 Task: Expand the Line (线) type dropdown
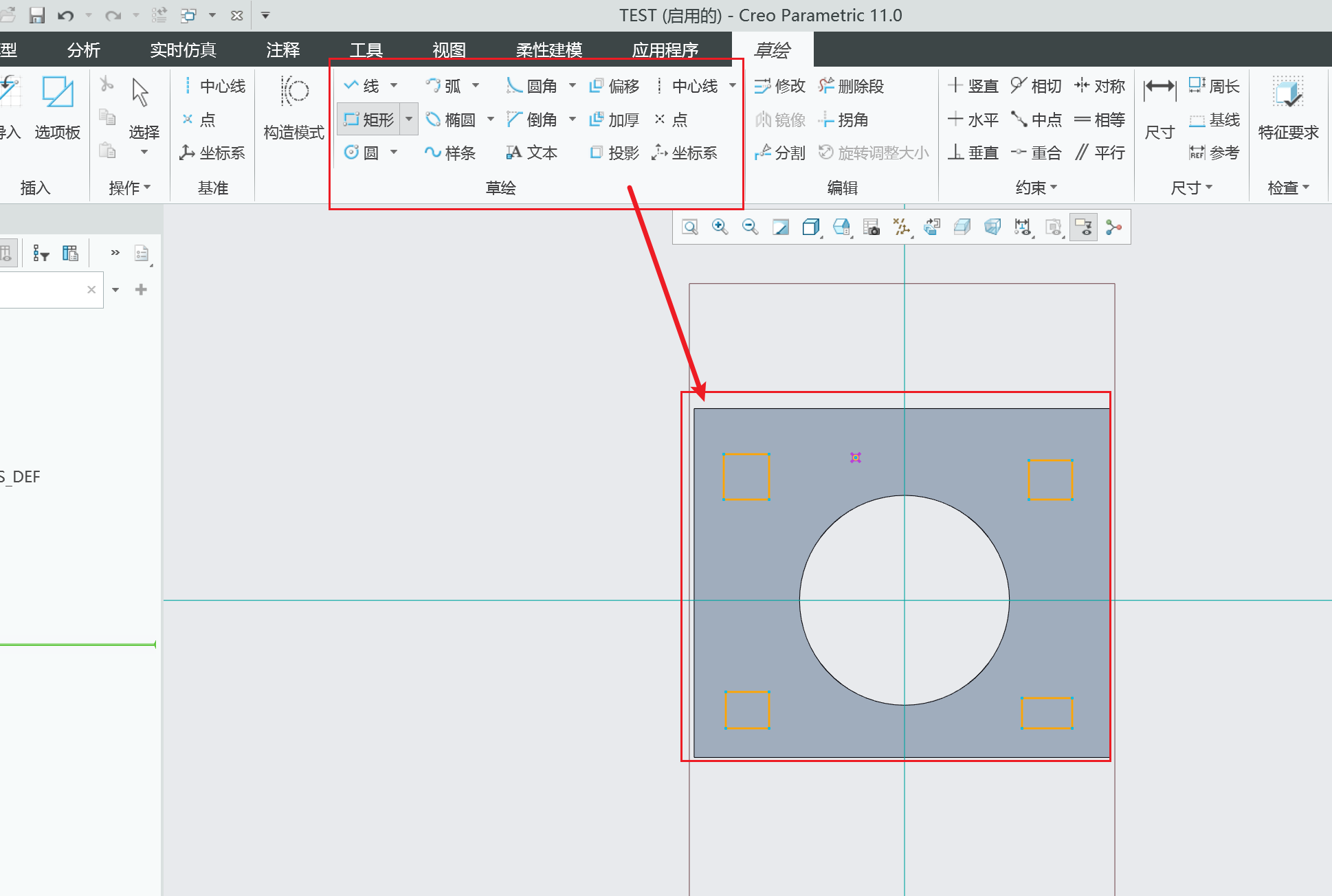[394, 86]
